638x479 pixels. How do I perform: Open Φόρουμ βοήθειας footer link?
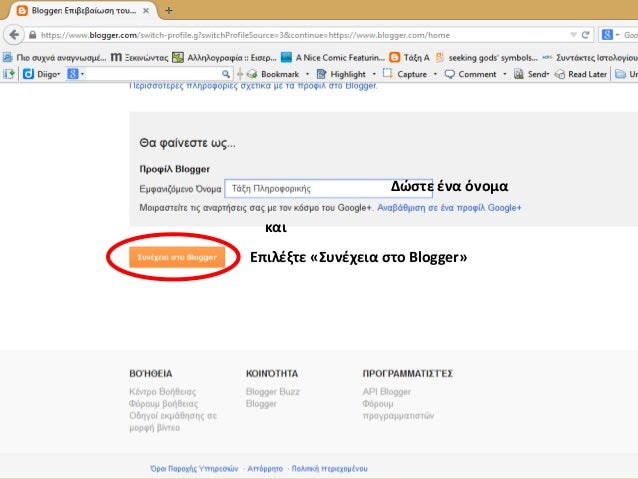(x=163, y=404)
